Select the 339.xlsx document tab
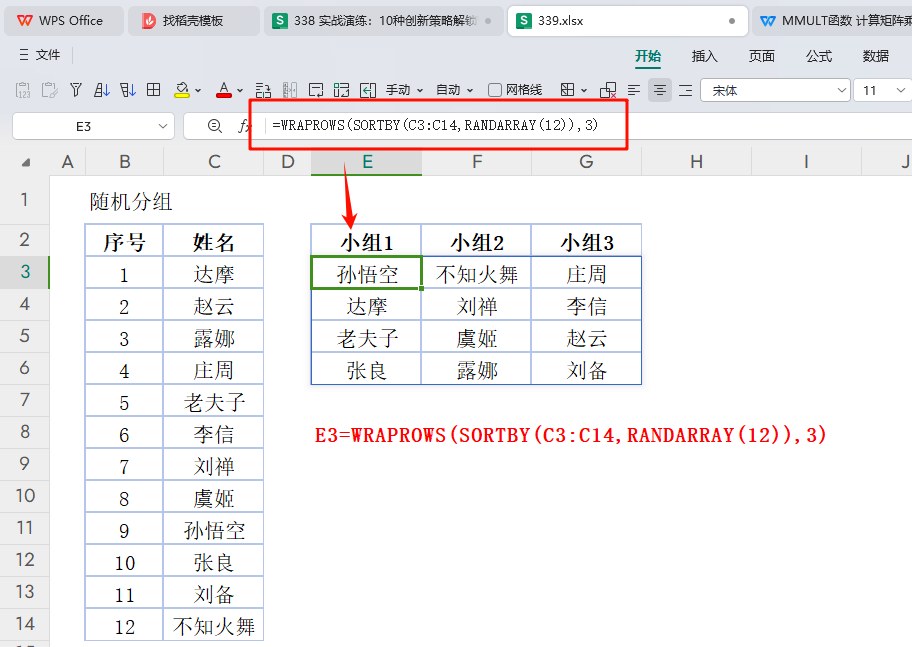Screen dimensions: 912x647 pyautogui.click(x=627, y=21)
